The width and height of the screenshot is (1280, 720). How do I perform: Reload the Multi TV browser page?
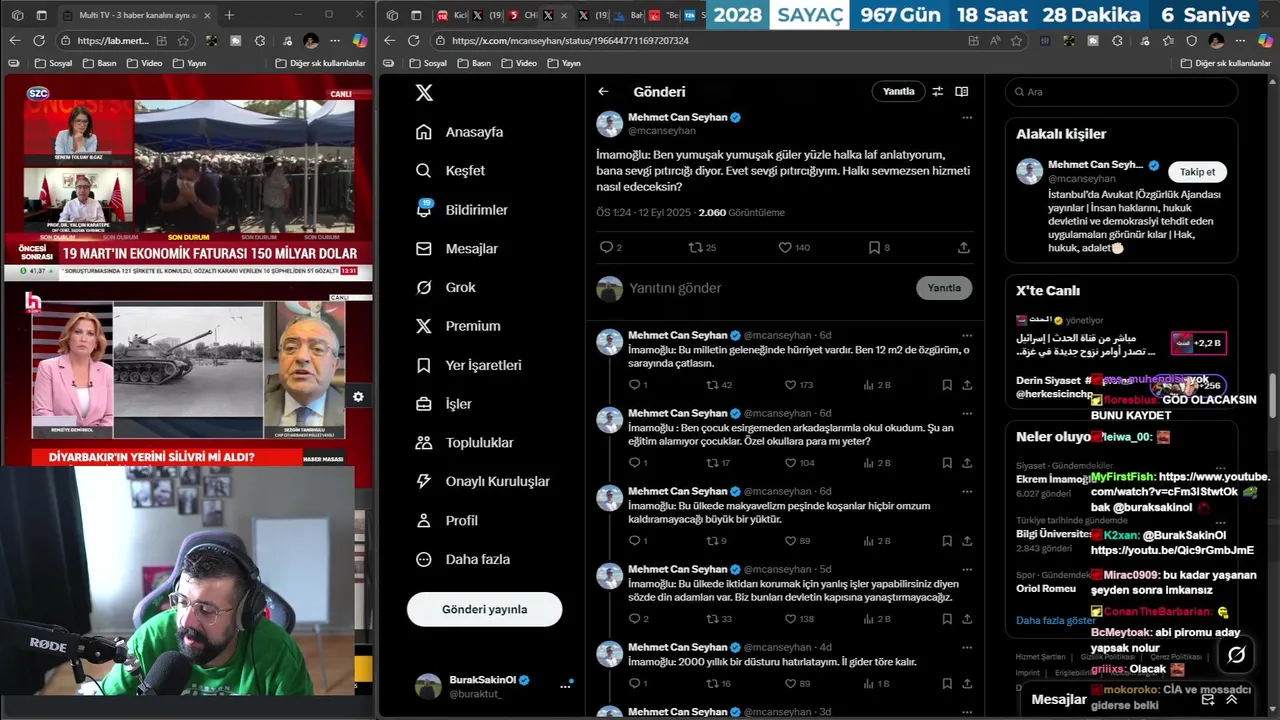tap(39, 41)
